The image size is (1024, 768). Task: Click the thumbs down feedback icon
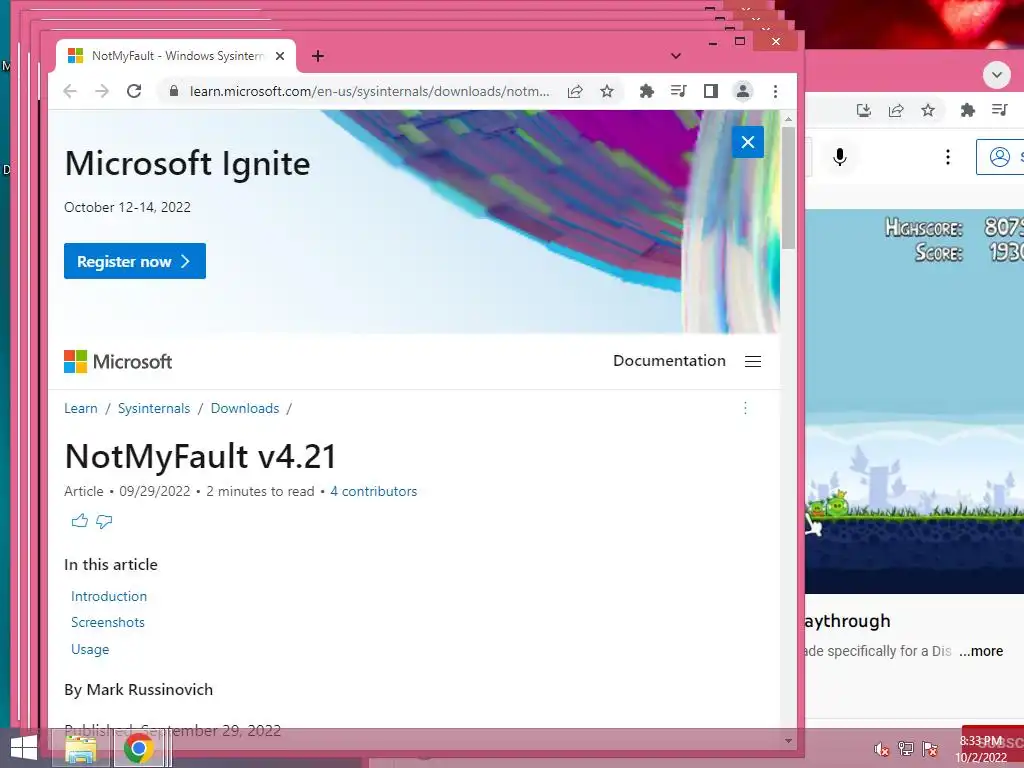[104, 521]
